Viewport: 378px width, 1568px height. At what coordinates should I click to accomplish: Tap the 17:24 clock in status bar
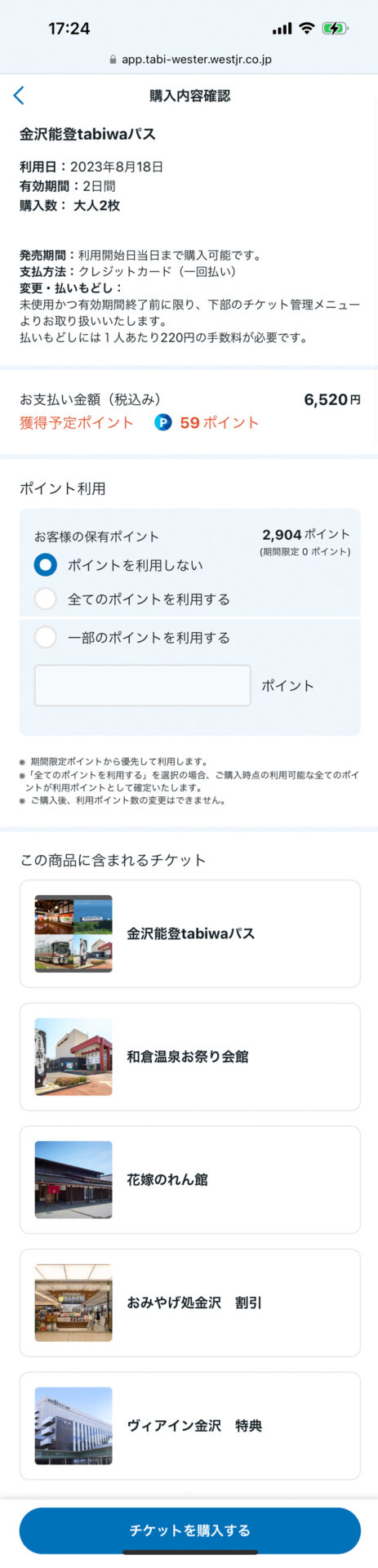point(69,29)
